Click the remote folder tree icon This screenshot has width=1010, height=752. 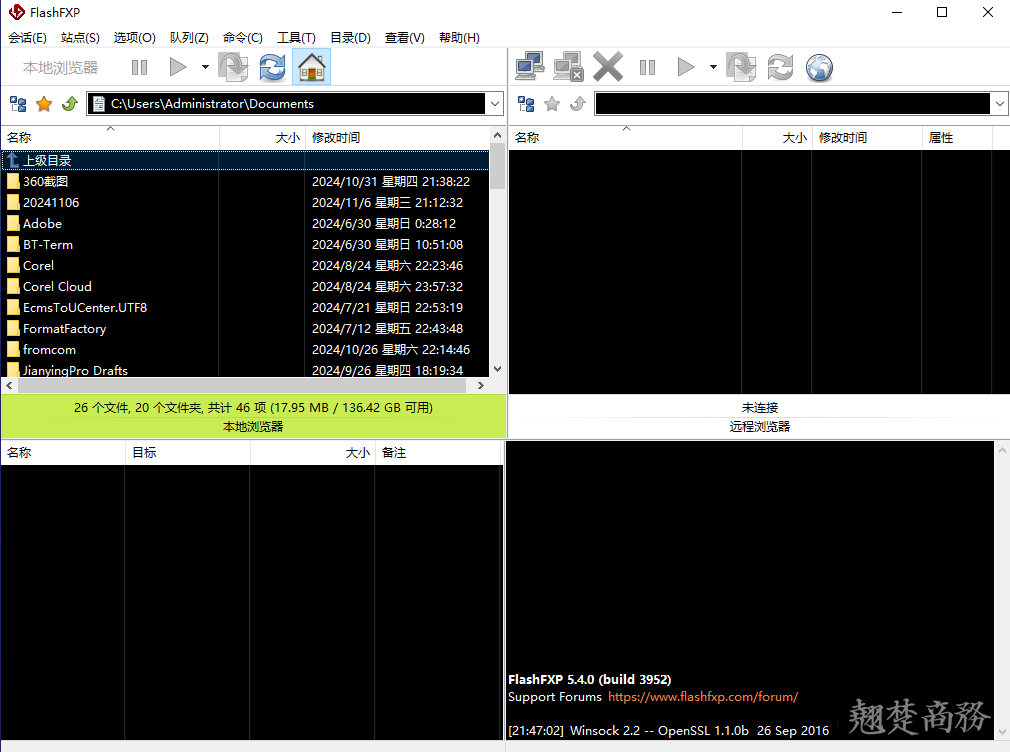click(526, 104)
